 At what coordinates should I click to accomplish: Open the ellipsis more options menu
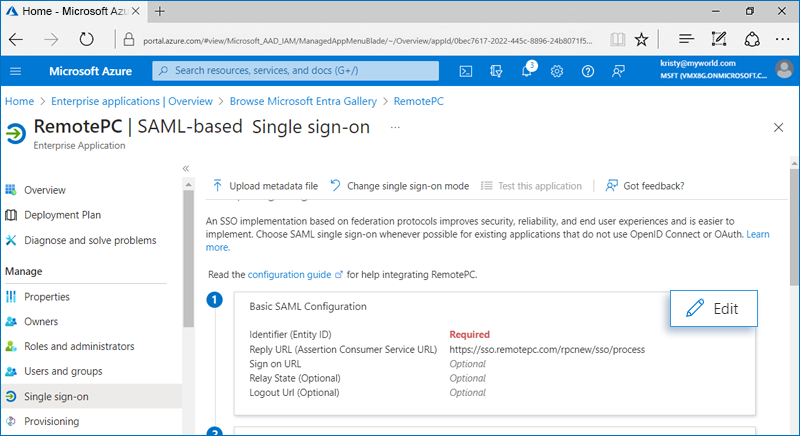pos(395,128)
